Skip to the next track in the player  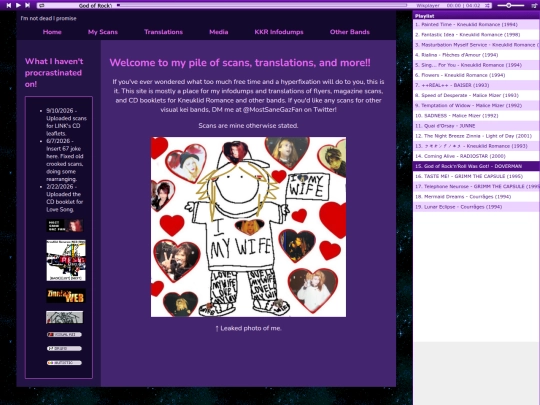[28, 5]
